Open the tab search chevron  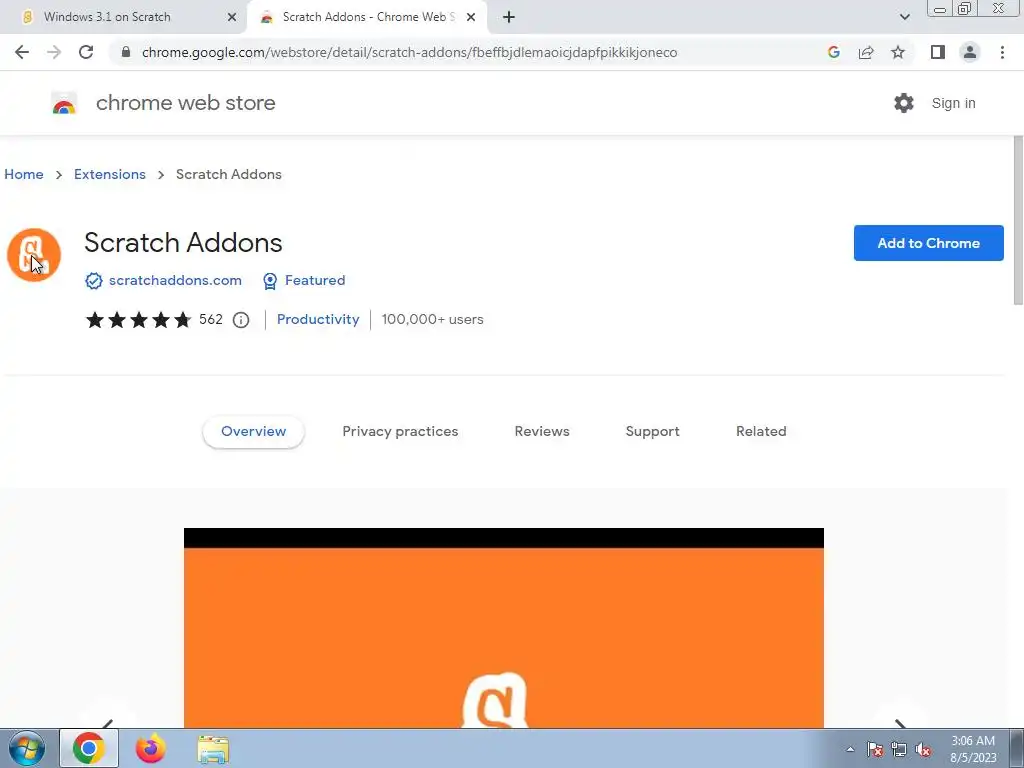904,17
